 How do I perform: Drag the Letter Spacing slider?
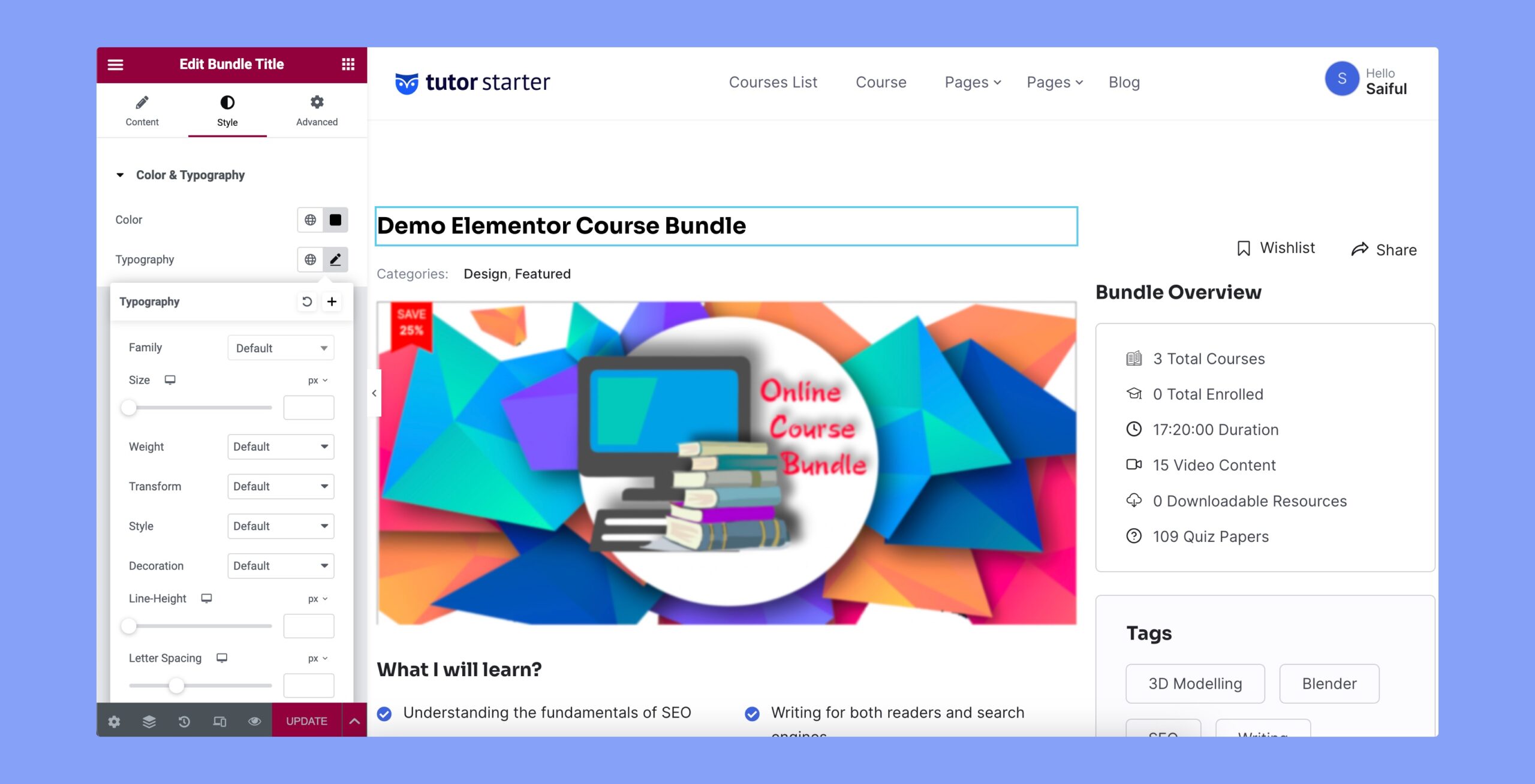point(175,686)
